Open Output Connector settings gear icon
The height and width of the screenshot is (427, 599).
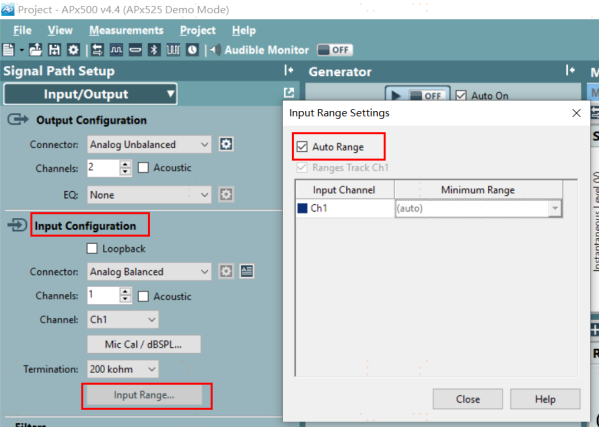[x=226, y=144]
